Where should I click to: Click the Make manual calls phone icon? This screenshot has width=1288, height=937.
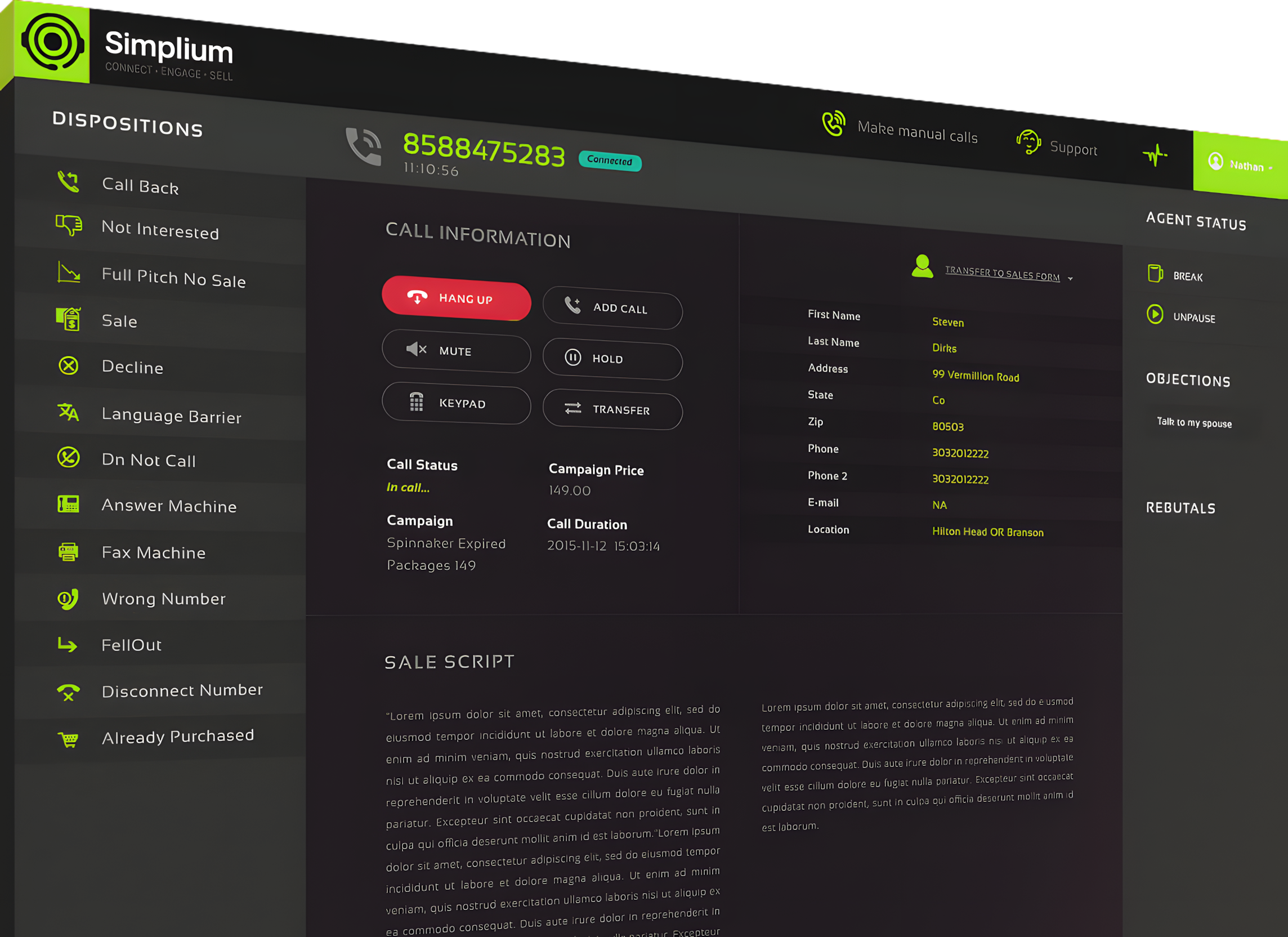(x=833, y=123)
